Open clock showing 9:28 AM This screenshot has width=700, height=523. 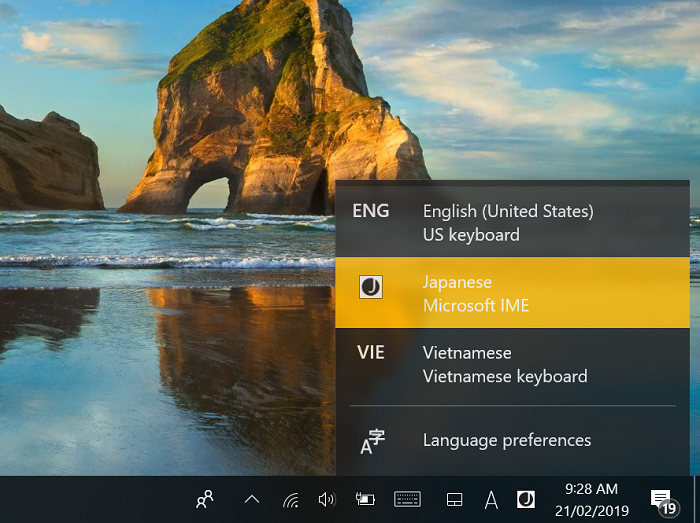pos(592,499)
